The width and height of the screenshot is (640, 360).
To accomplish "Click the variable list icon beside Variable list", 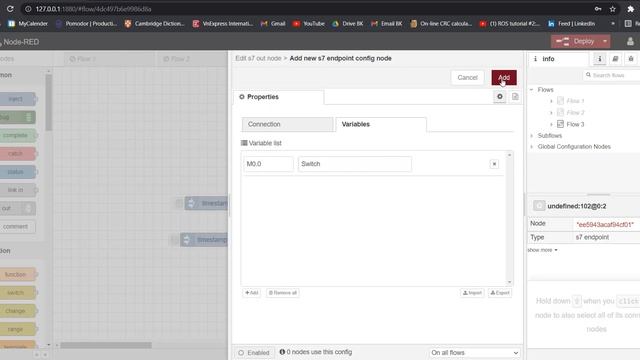I will click(244, 143).
